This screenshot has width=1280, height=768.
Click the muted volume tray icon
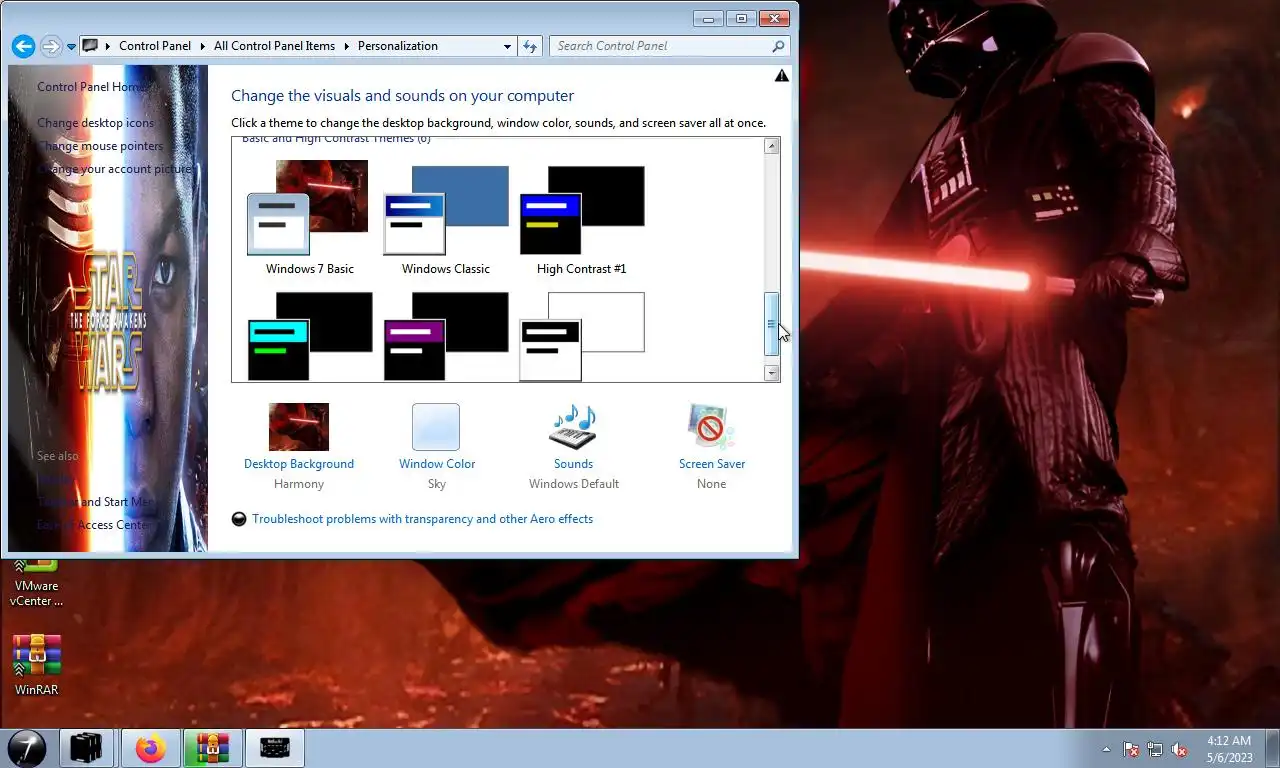tap(1179, 749)
